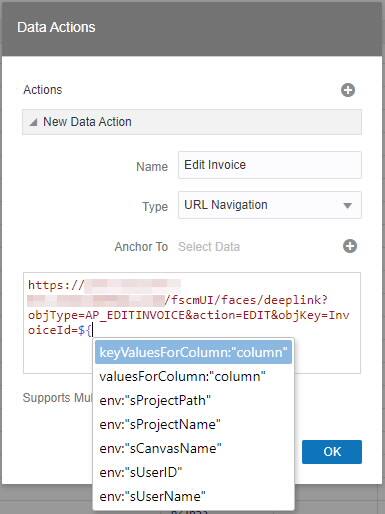Pick env:"sProjectName" from suggestions

(193, 424)
